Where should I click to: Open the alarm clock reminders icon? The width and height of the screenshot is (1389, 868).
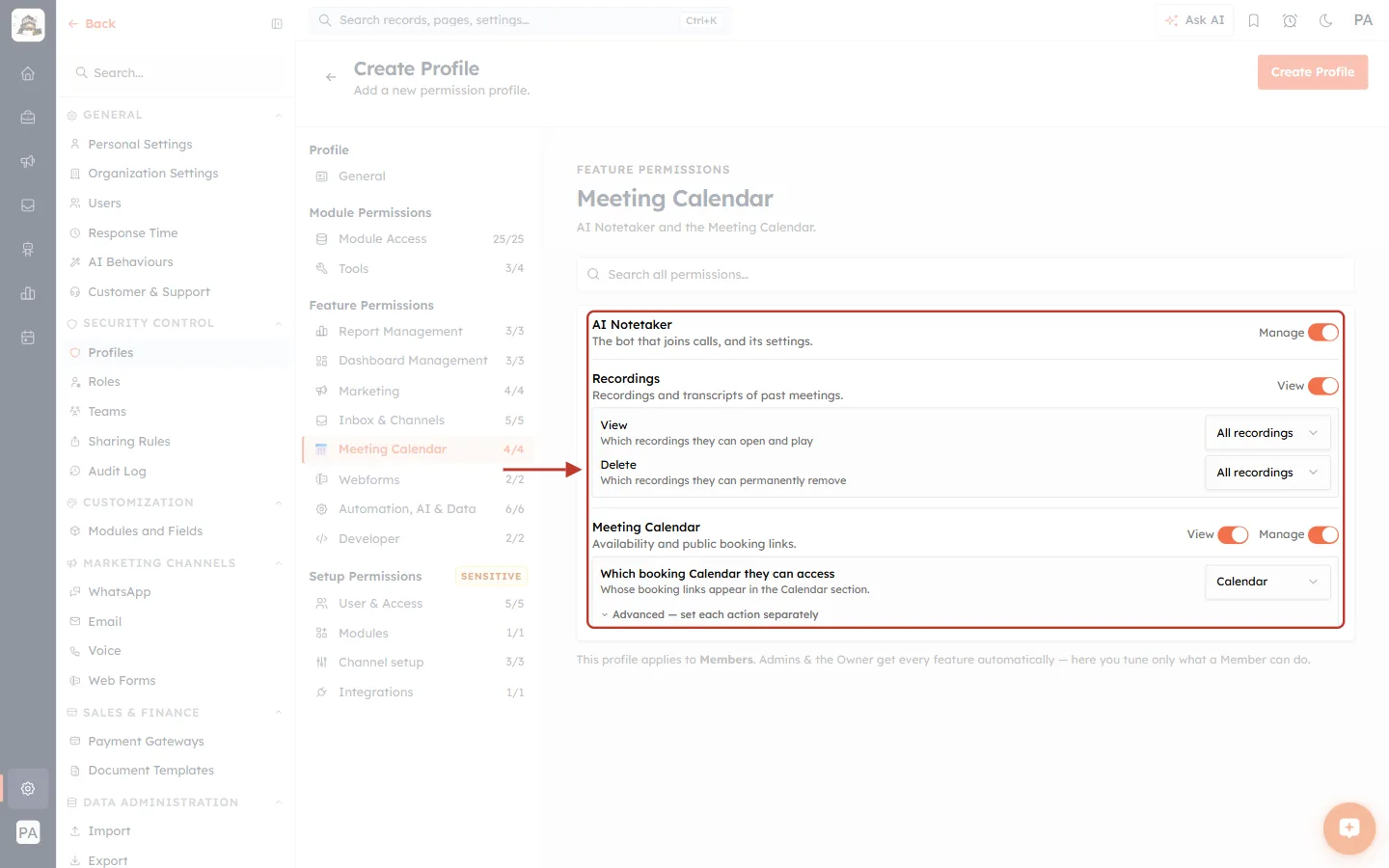coord(1290,20)
